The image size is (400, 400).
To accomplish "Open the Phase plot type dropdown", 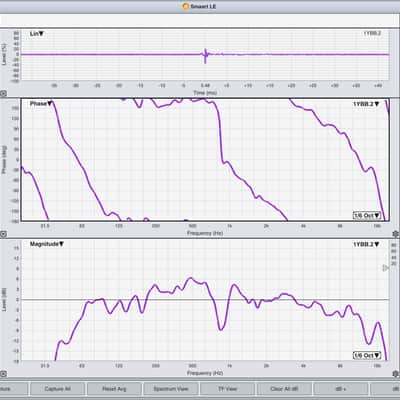I will pyautogui.click(x=41, y=104).
